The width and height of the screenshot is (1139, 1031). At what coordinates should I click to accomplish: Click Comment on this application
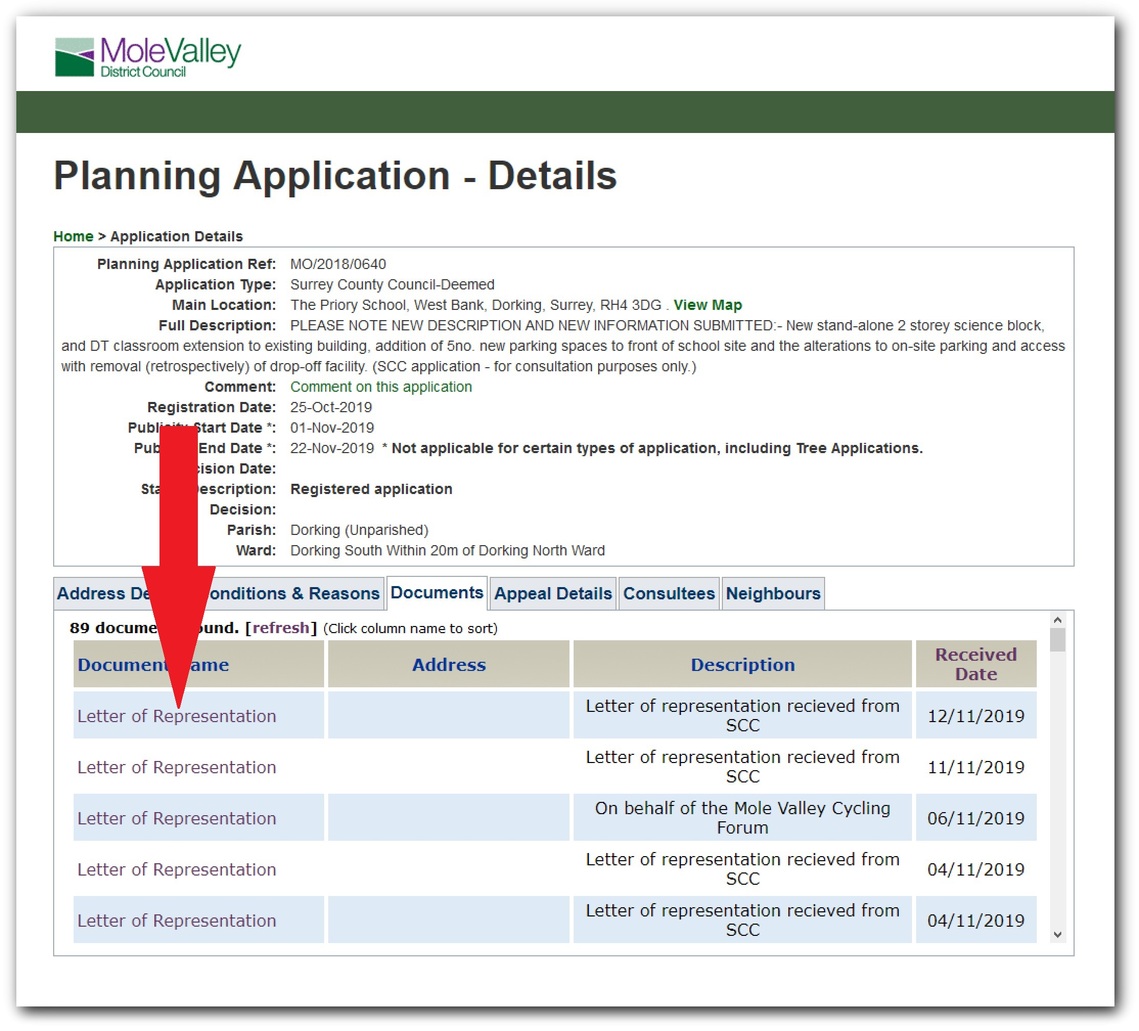(x=381, y=387)
